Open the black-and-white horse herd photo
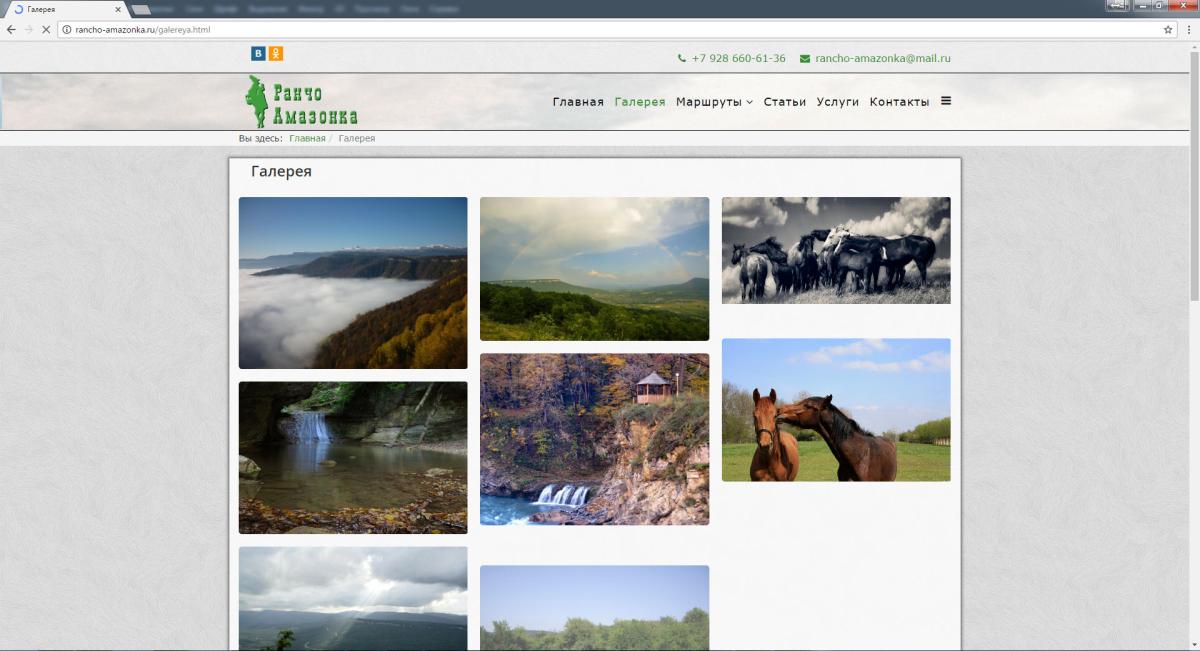1200x651 pixels. tap(836, 250)
